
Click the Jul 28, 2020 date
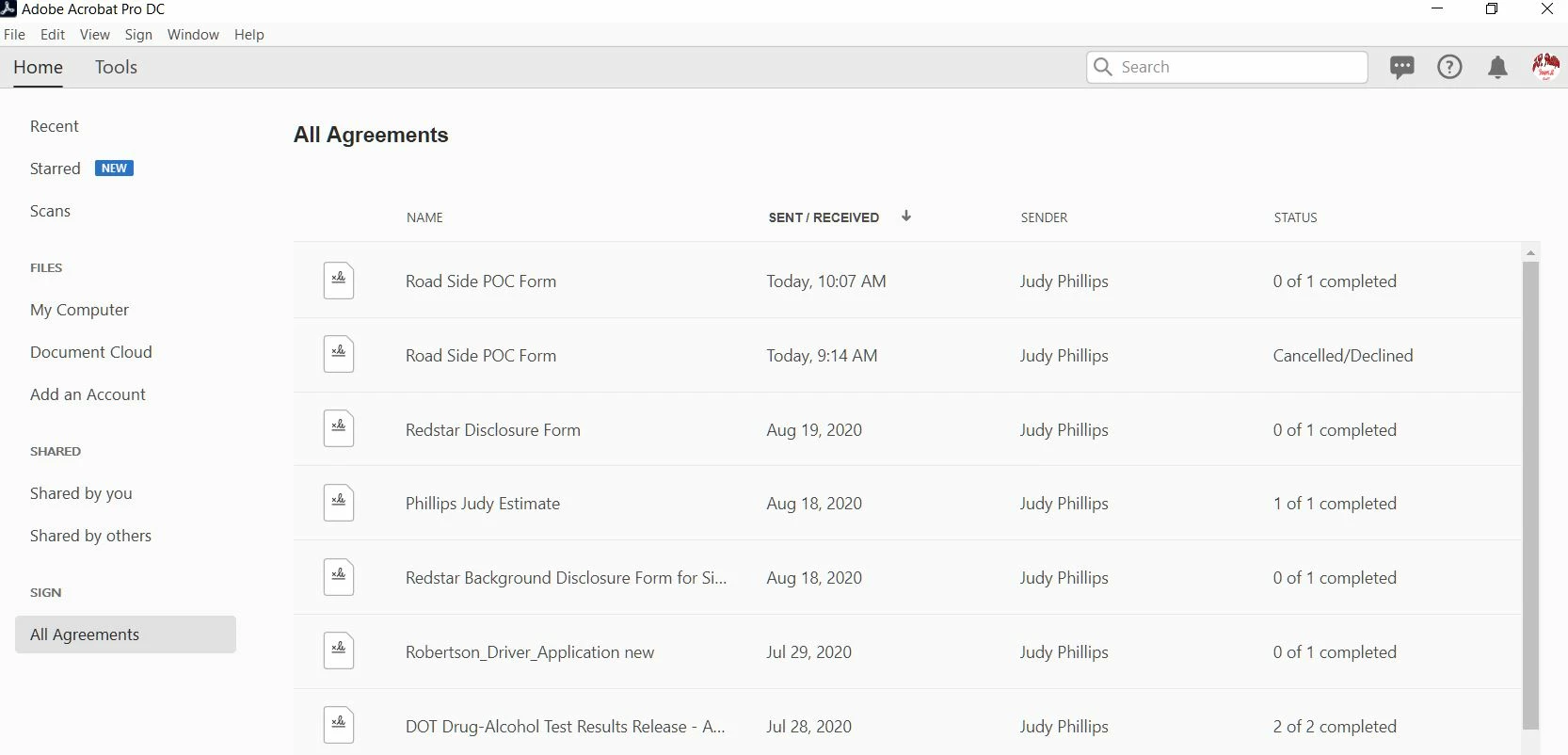pos(809,727)
